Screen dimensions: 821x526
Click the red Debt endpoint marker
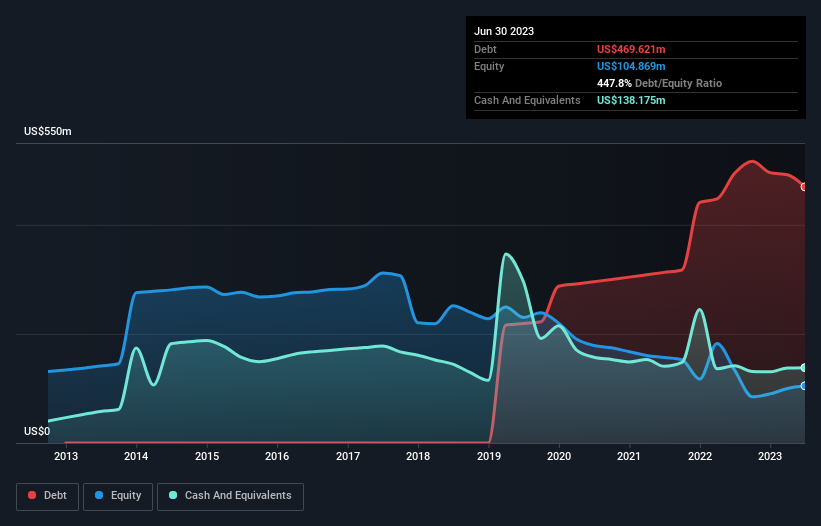click(x=804, y=187)
